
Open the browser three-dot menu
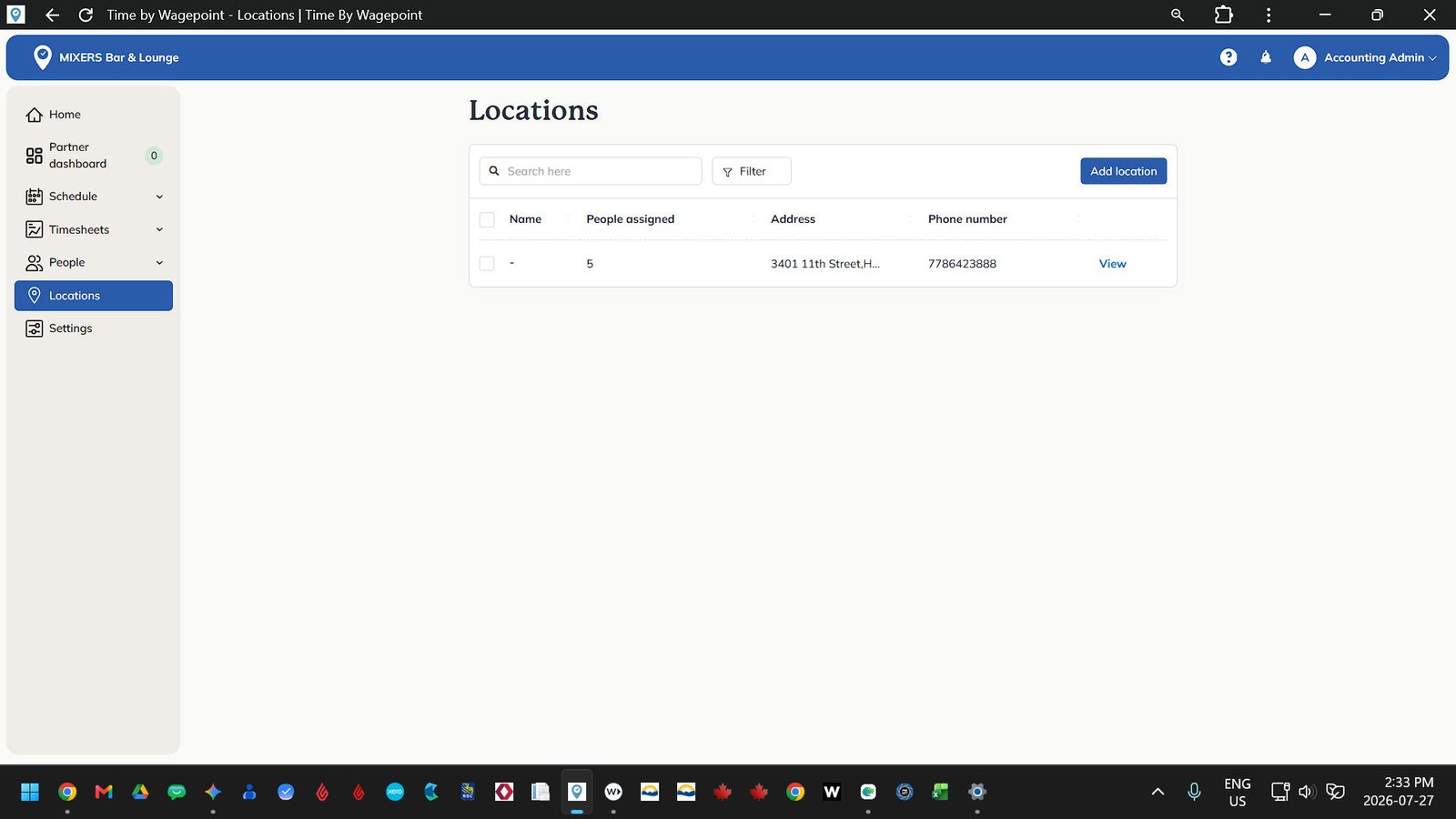(x=1269, y=15)
